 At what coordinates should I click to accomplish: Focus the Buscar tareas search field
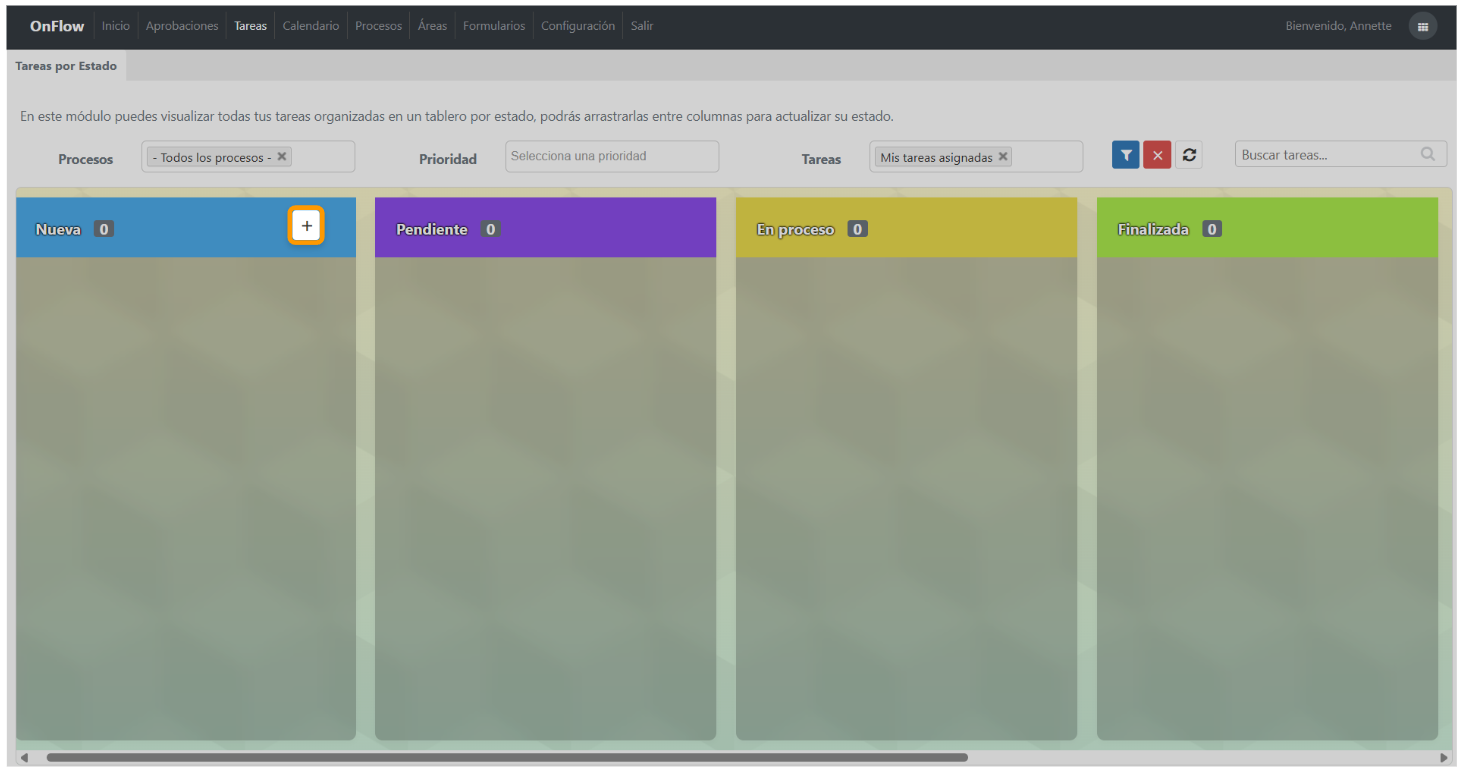click(1340, 154)
